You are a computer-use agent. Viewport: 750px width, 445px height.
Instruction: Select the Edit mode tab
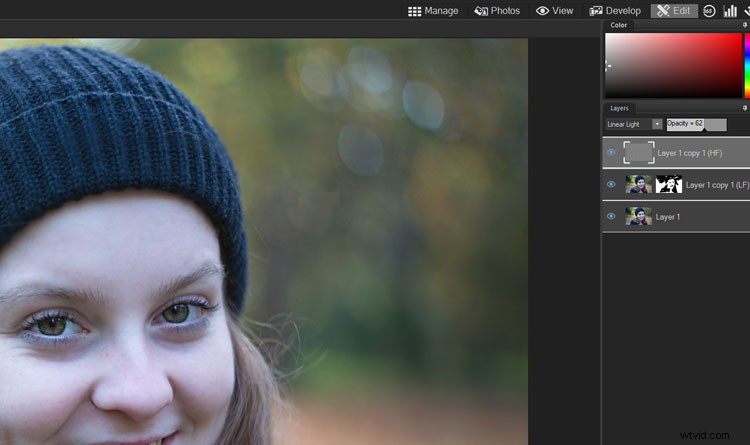[673, 11]
